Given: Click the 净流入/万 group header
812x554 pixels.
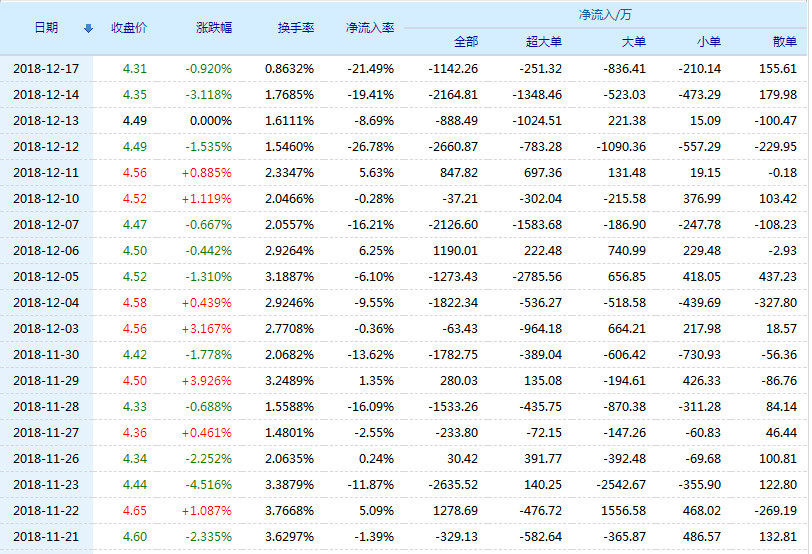Looking at the screenshot, I should tap(605, 14).
